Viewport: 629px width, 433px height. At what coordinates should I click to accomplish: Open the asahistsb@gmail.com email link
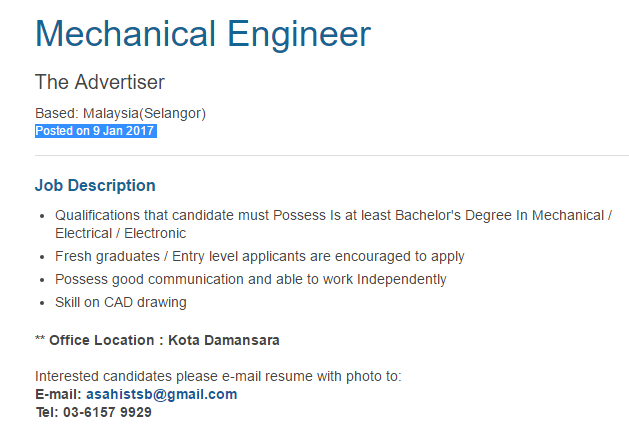point(161,394)
